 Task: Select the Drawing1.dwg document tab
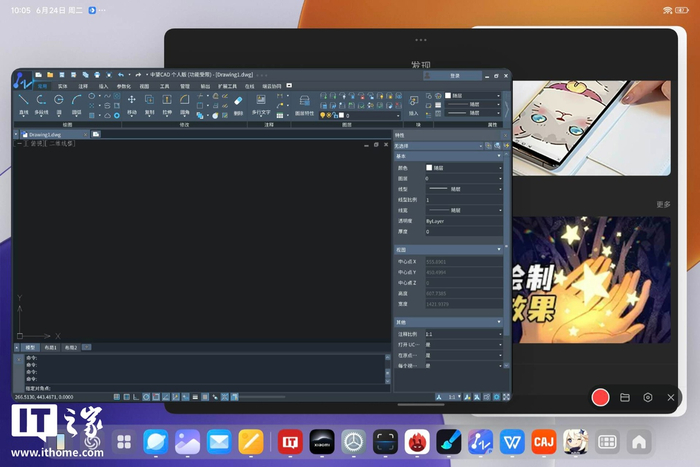pos(46,133)
